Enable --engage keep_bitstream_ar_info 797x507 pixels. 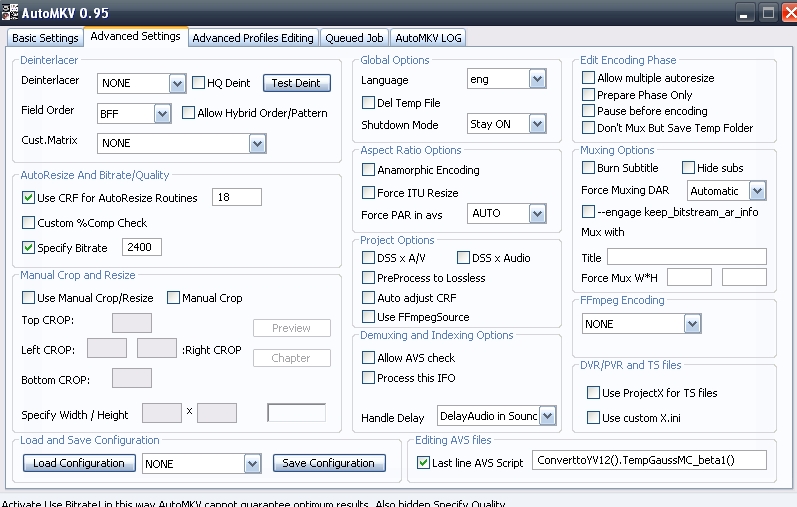(588, 211)
